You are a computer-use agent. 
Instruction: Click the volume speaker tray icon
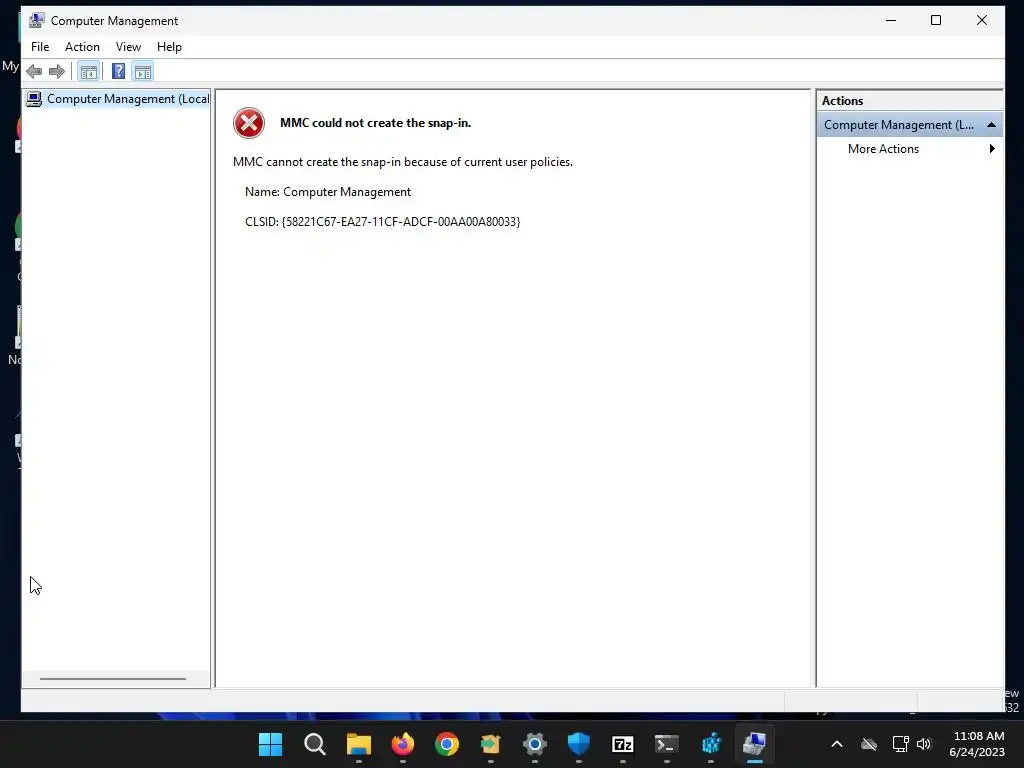[924, 744]
